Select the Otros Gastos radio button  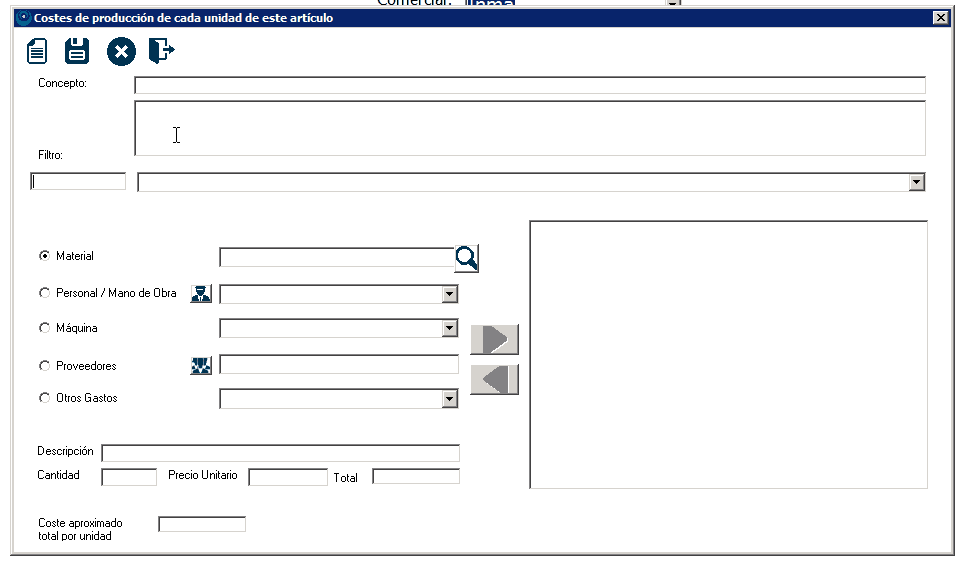click(44, 398)
